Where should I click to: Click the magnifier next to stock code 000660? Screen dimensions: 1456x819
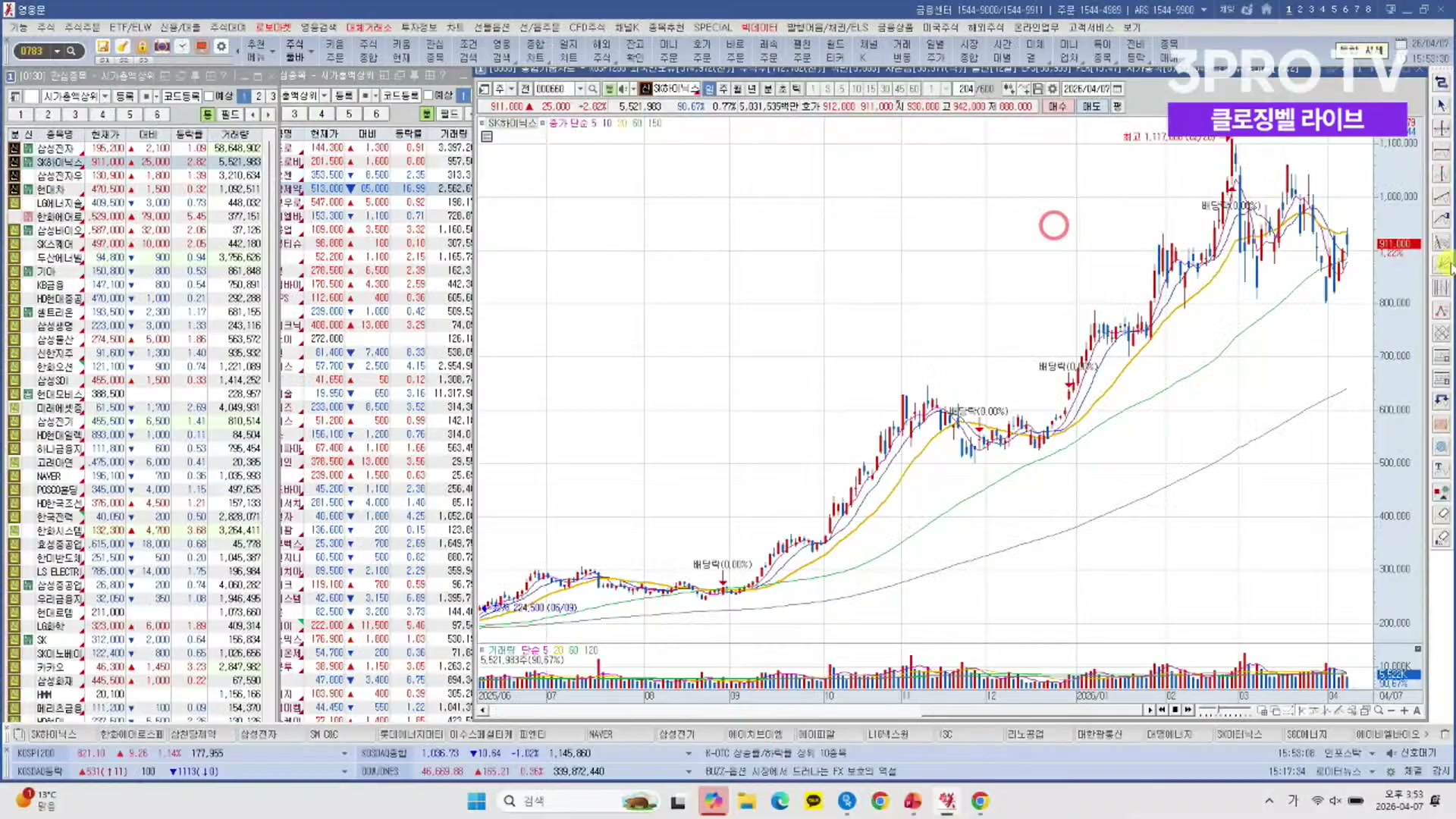click(593, 89)
